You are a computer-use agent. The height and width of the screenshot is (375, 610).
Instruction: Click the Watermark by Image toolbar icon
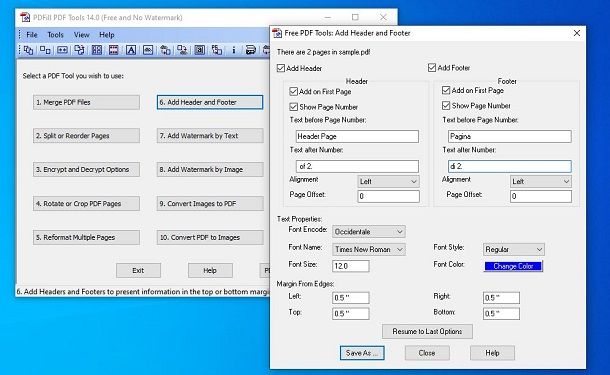(148, 50)
